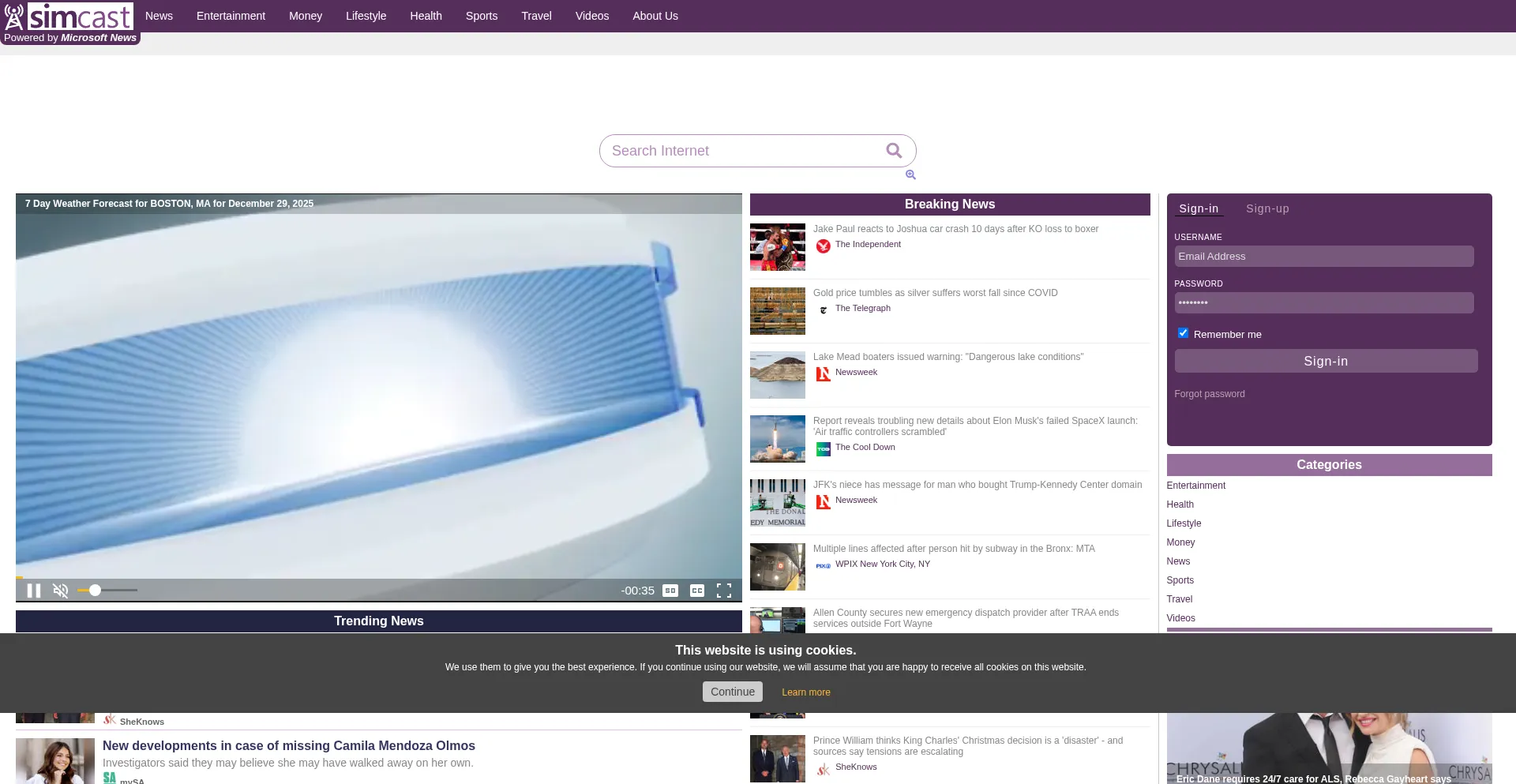Open Gold price tumbles headline
The image size is (1516, 784).
(x=936, y=293)
